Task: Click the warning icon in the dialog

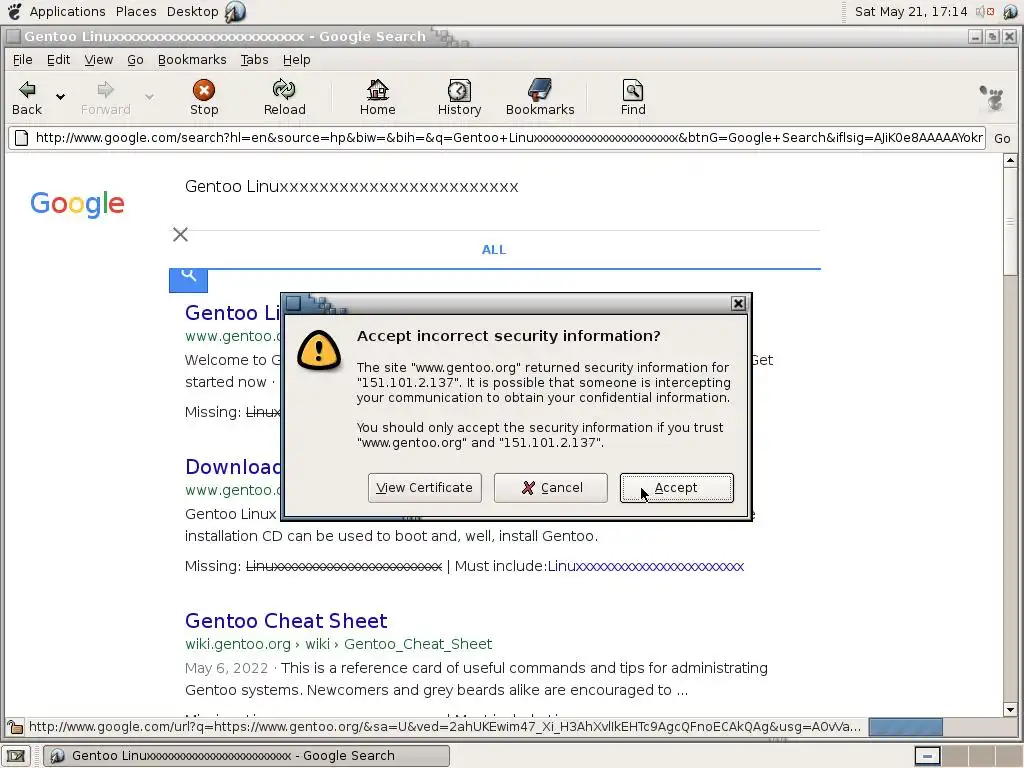Action: coord(319,351)
